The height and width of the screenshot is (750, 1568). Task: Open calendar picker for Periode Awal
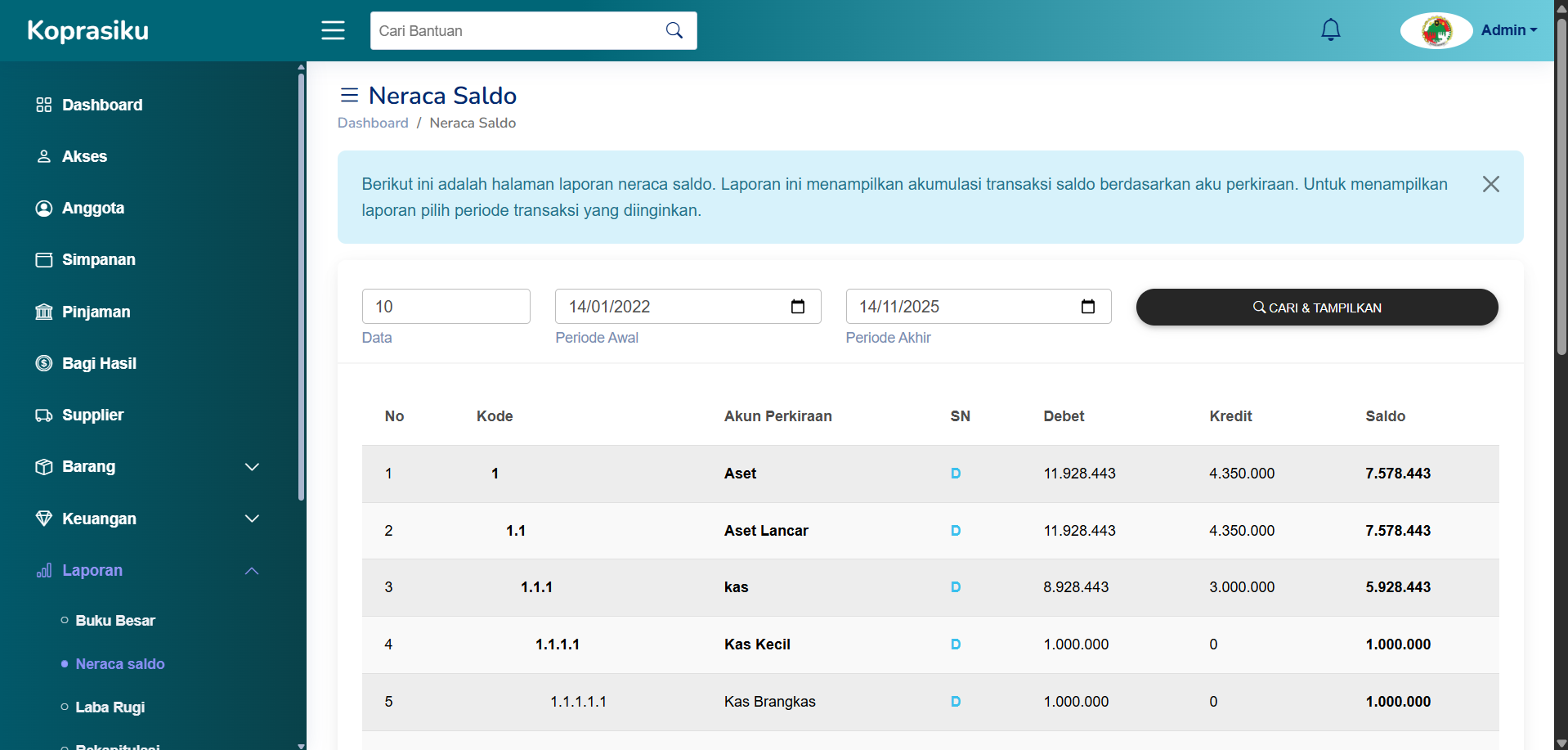point(797,307)
